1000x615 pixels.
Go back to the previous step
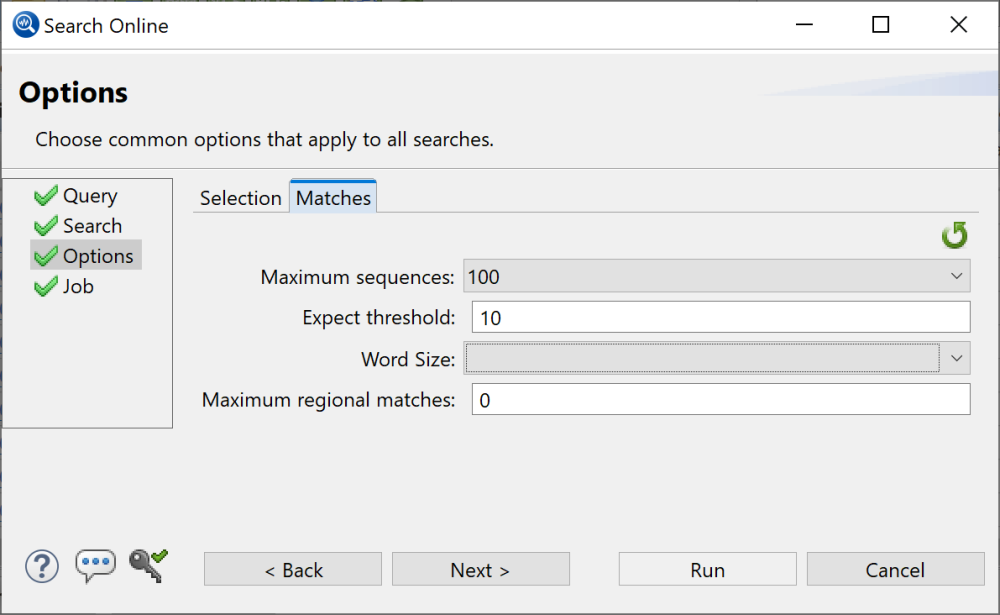click(x=292, y=569)
